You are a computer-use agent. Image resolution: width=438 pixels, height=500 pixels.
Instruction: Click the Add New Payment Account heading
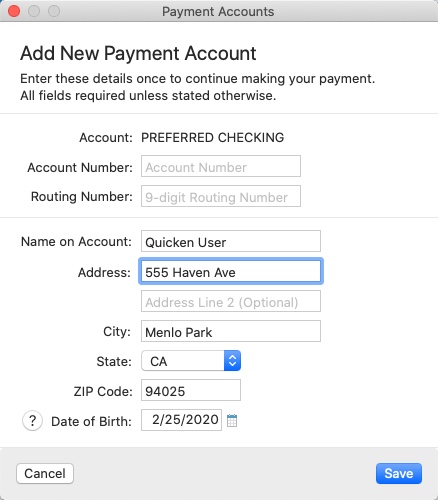pyautogui.click(x=138, y=53)
